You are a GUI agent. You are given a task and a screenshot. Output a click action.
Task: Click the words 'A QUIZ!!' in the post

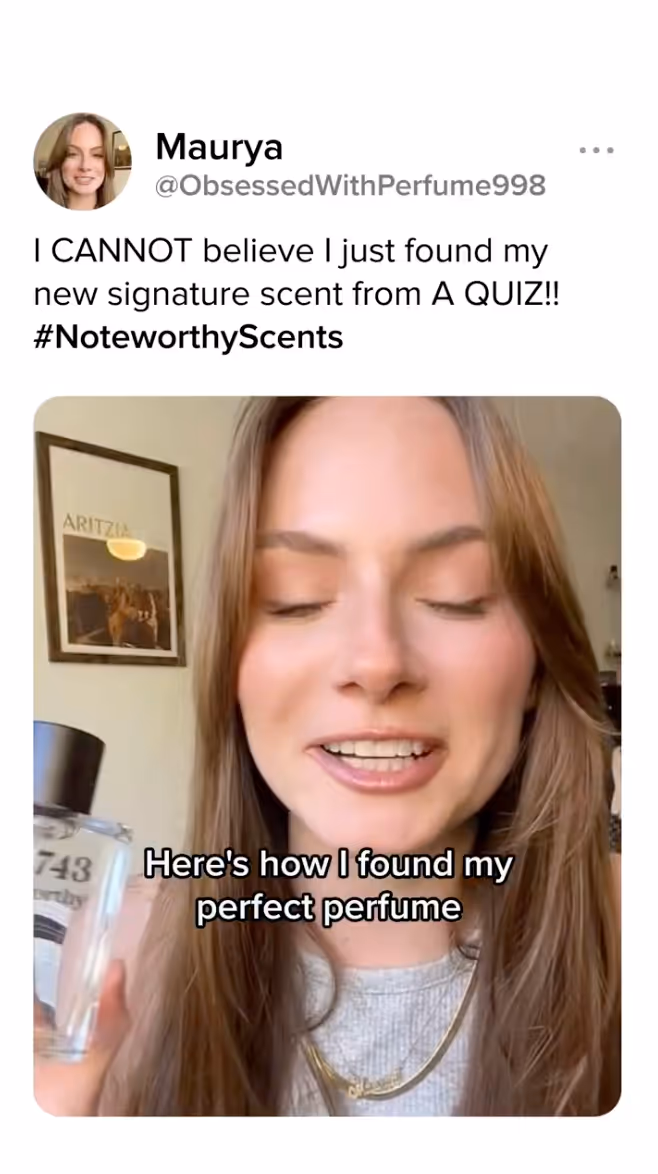[x=496, y=294]
